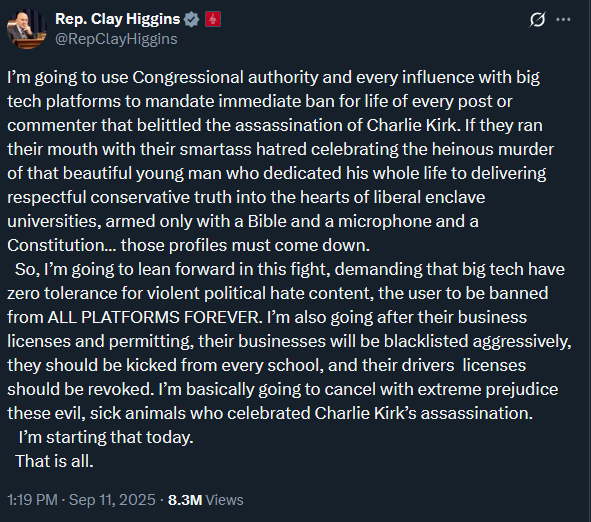Click the line I'm starting that today.
The width and height of the screenshot is (591, 522).
click(106, 438)
